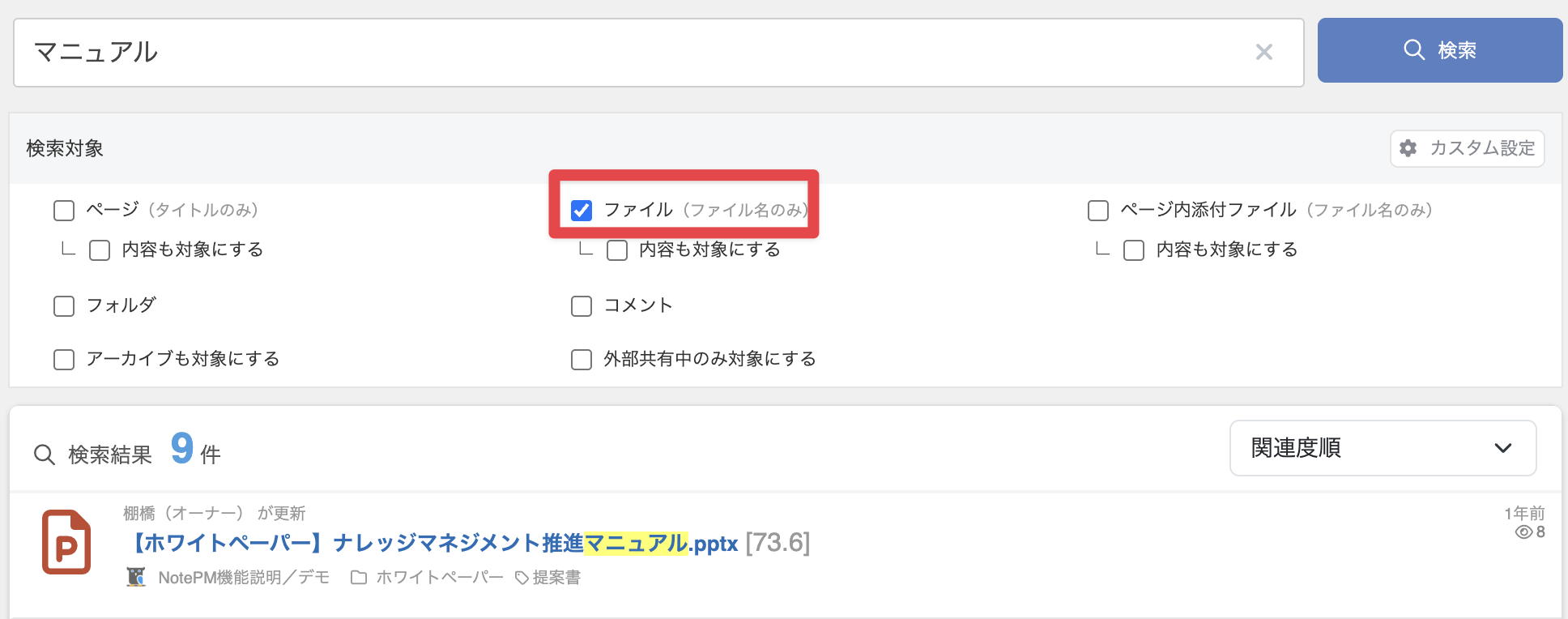
Task: Click the eye view count icon
Action: (x=1523, y=532)
